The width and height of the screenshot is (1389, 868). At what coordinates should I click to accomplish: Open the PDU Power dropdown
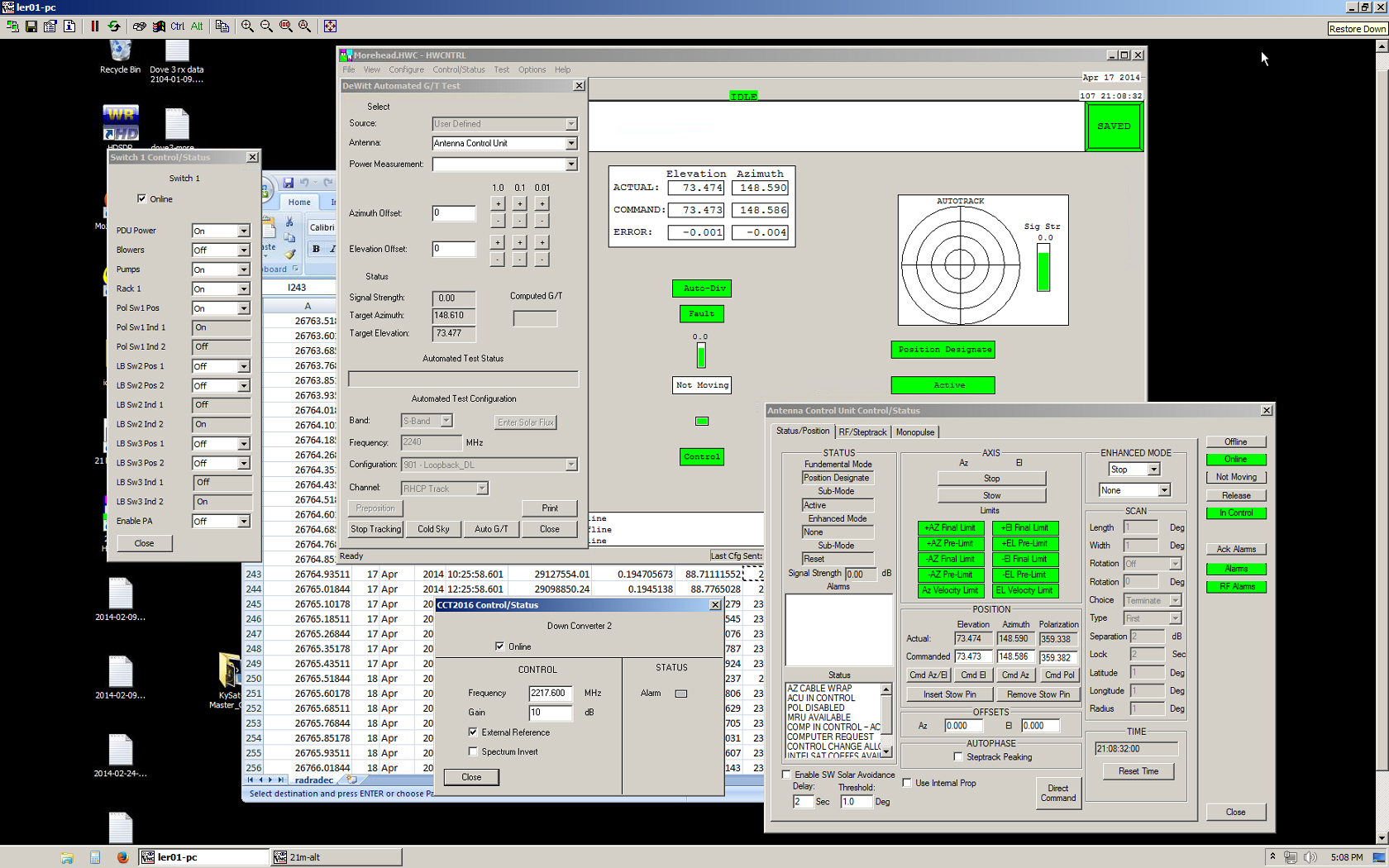243,231
